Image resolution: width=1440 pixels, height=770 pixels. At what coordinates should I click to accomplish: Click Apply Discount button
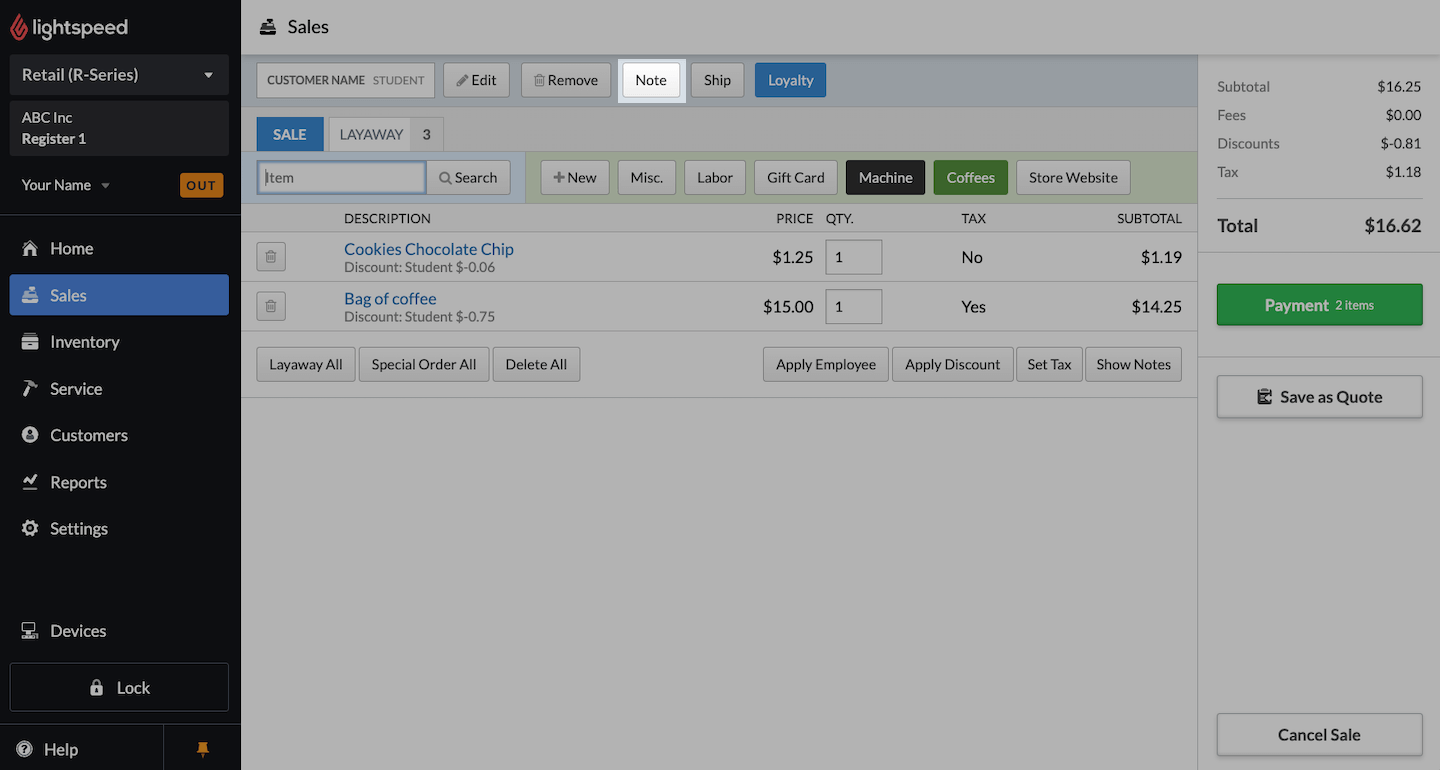(x=952, y=364)
